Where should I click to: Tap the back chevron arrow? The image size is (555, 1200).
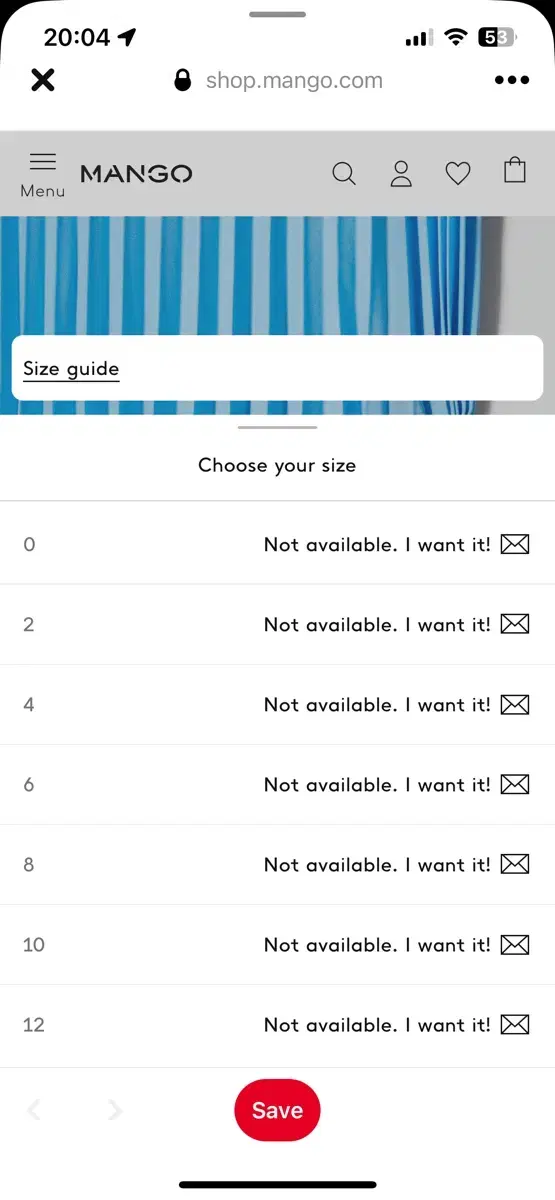pos(33,1110)
